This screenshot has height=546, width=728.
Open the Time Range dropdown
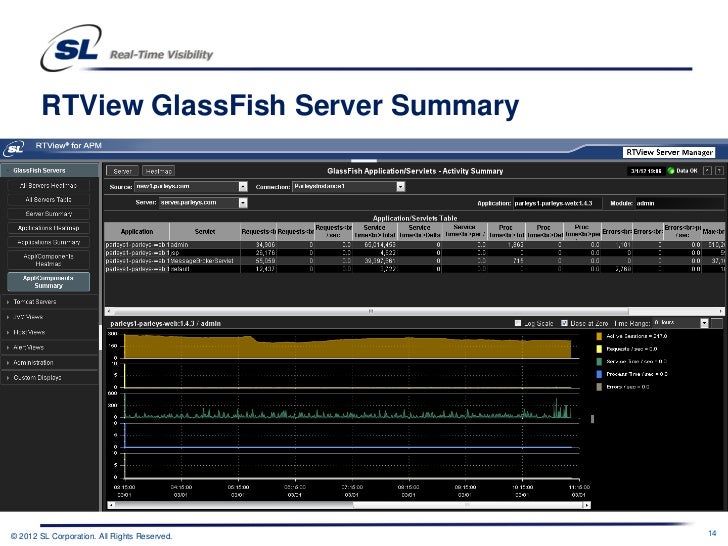point(704,323)
